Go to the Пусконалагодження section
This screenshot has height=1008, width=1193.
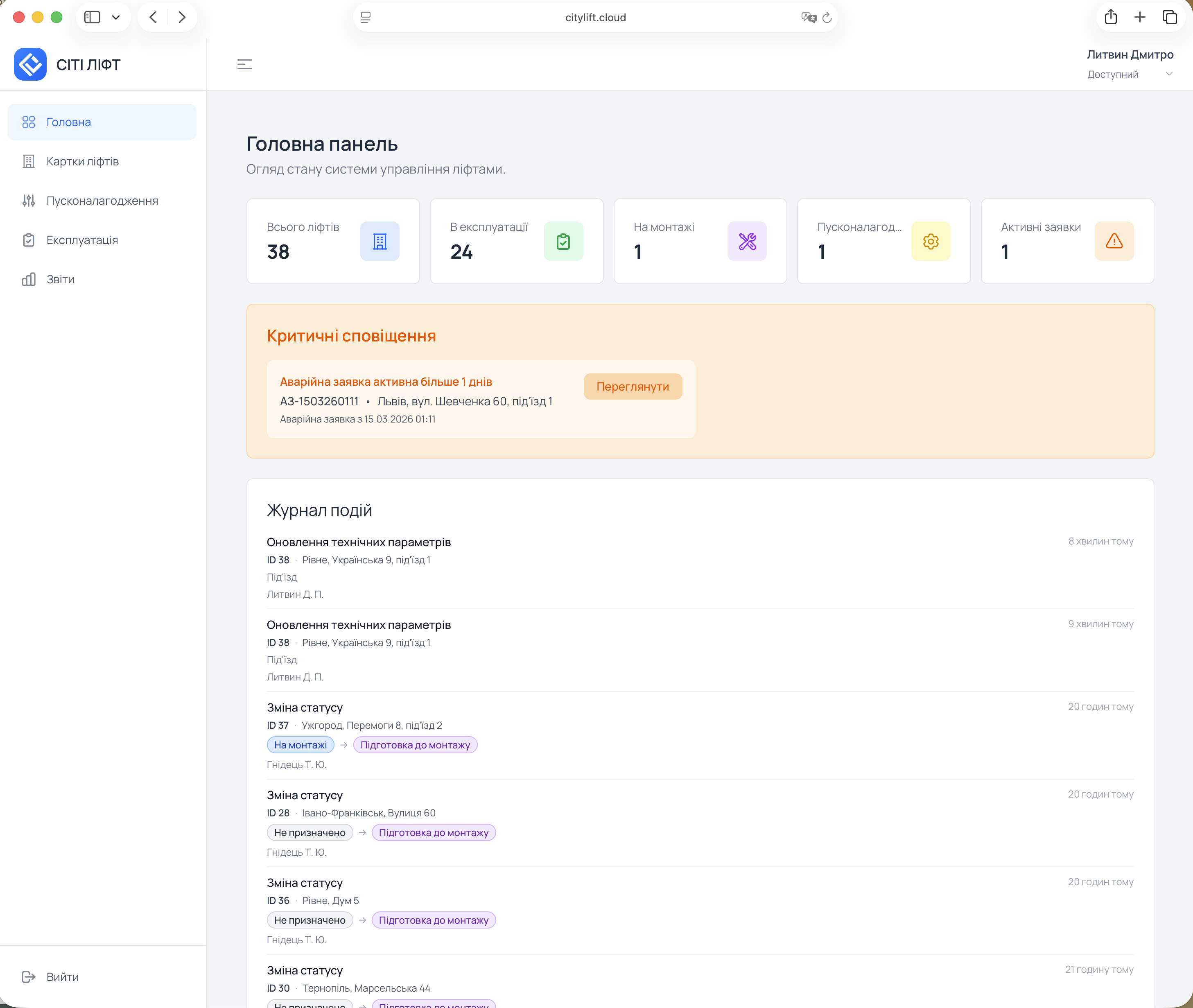102,201
